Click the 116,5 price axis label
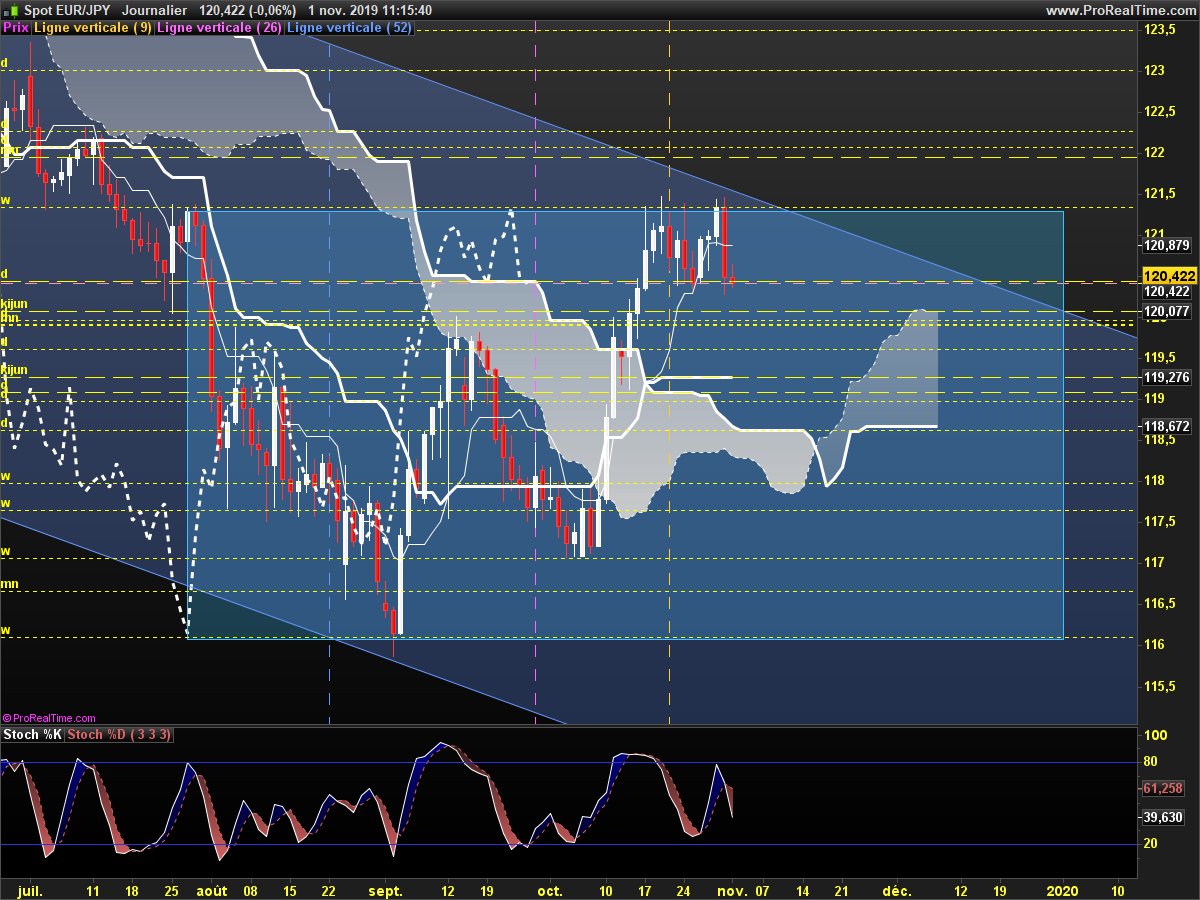This screenshot has height=900, width=1200. pos(1158,603)
